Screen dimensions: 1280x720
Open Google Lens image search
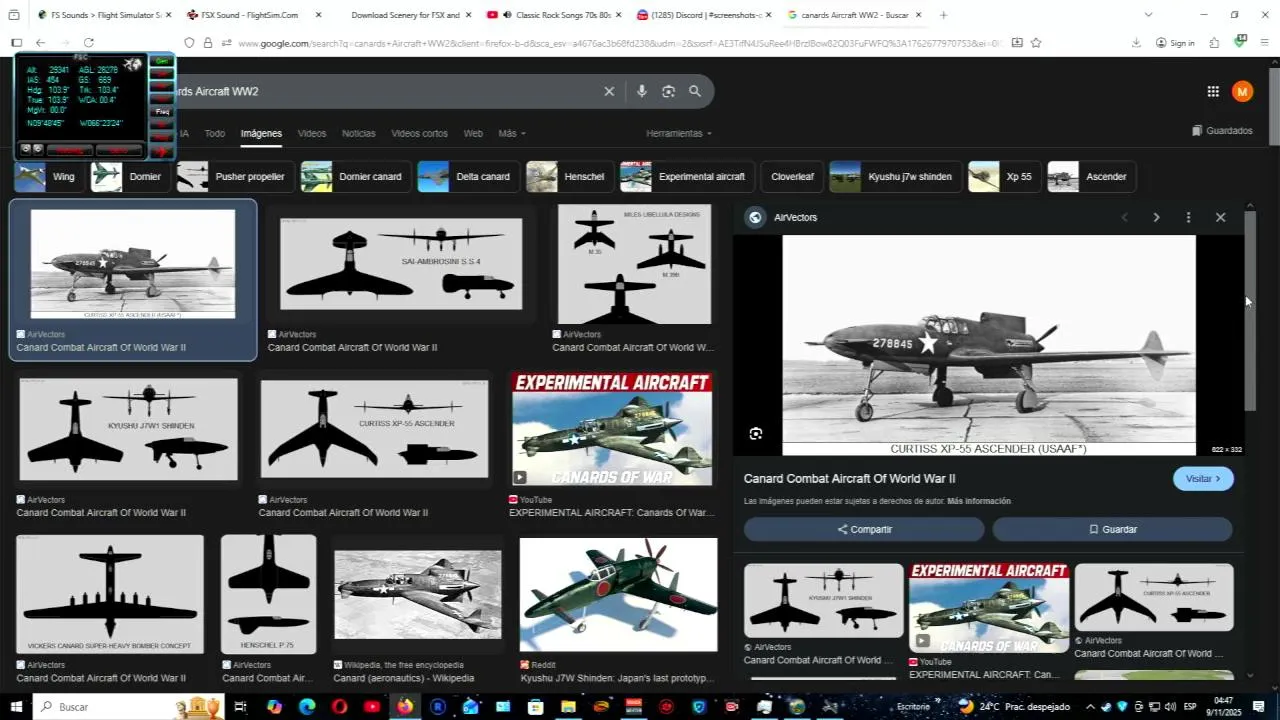pyautogui.click(x=668, y=91)
